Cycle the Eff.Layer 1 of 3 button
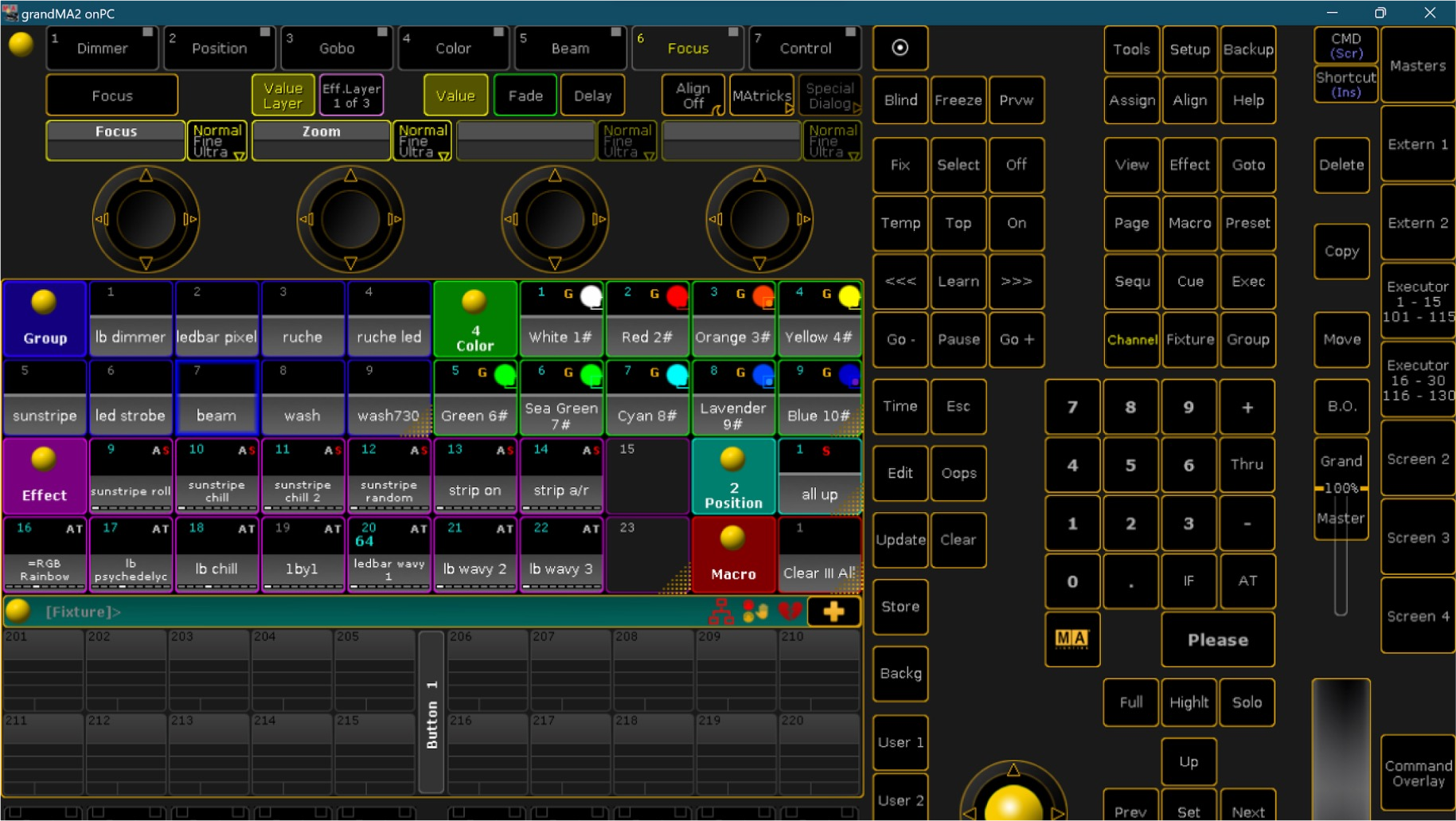The width and height of the screenshot is (1456, 821). pyautogui.click(x=351, y=96)
